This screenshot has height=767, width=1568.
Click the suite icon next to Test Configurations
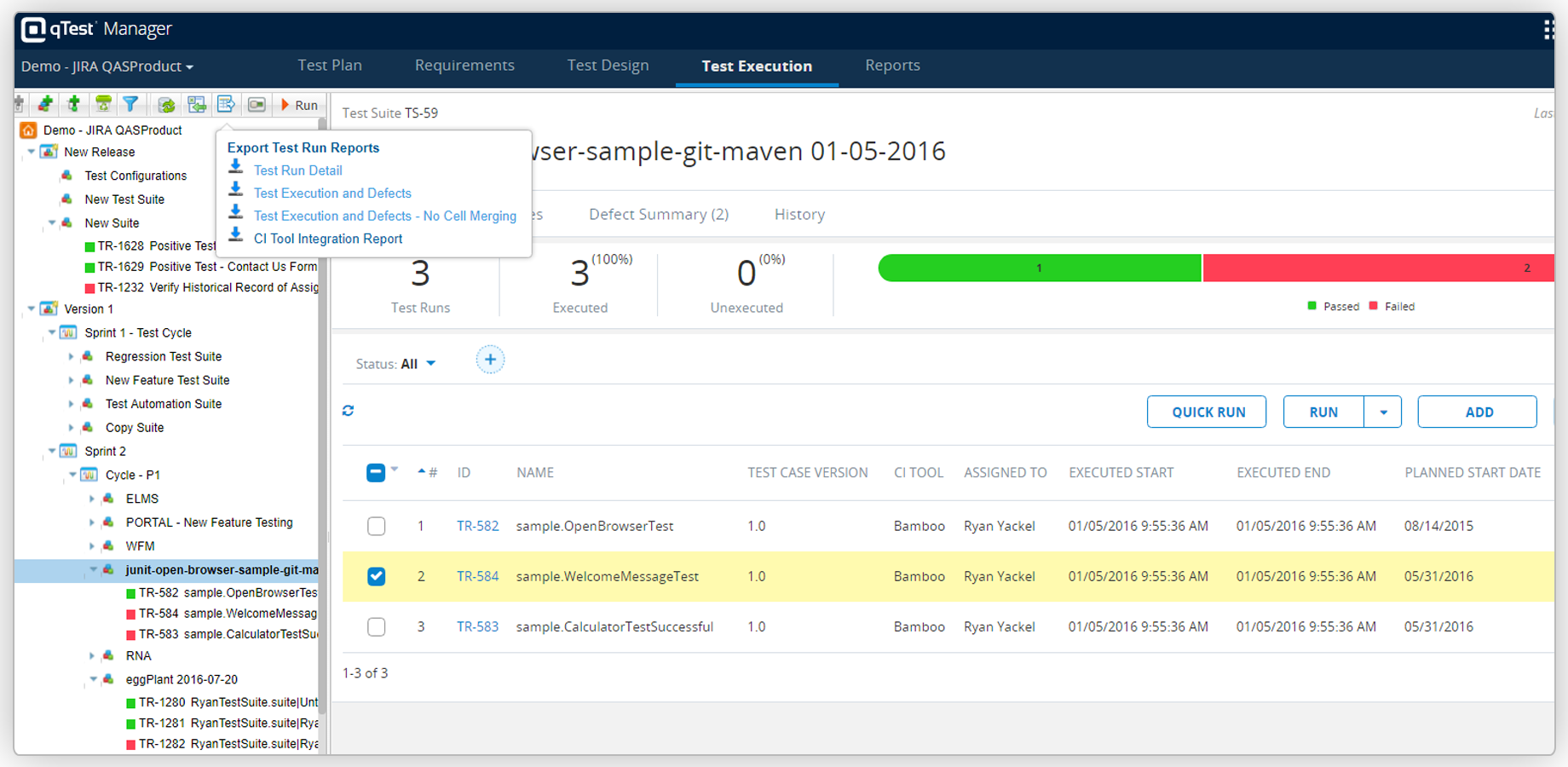tap(67, 176)
